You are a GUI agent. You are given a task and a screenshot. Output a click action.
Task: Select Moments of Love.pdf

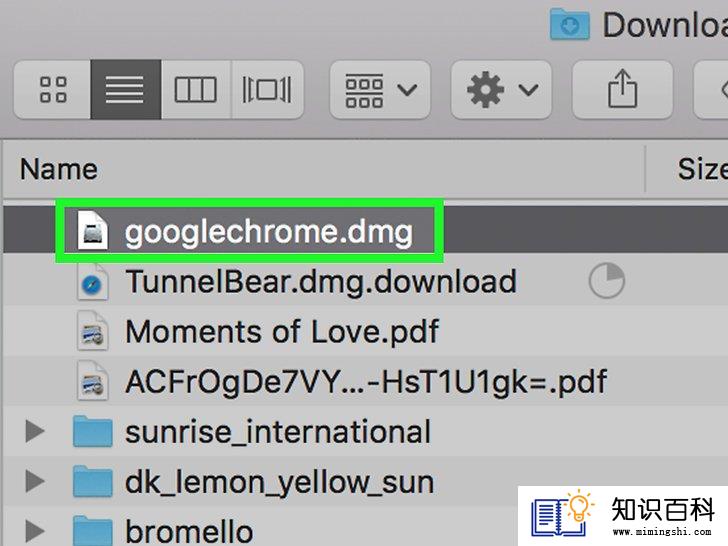pos(282,332)
